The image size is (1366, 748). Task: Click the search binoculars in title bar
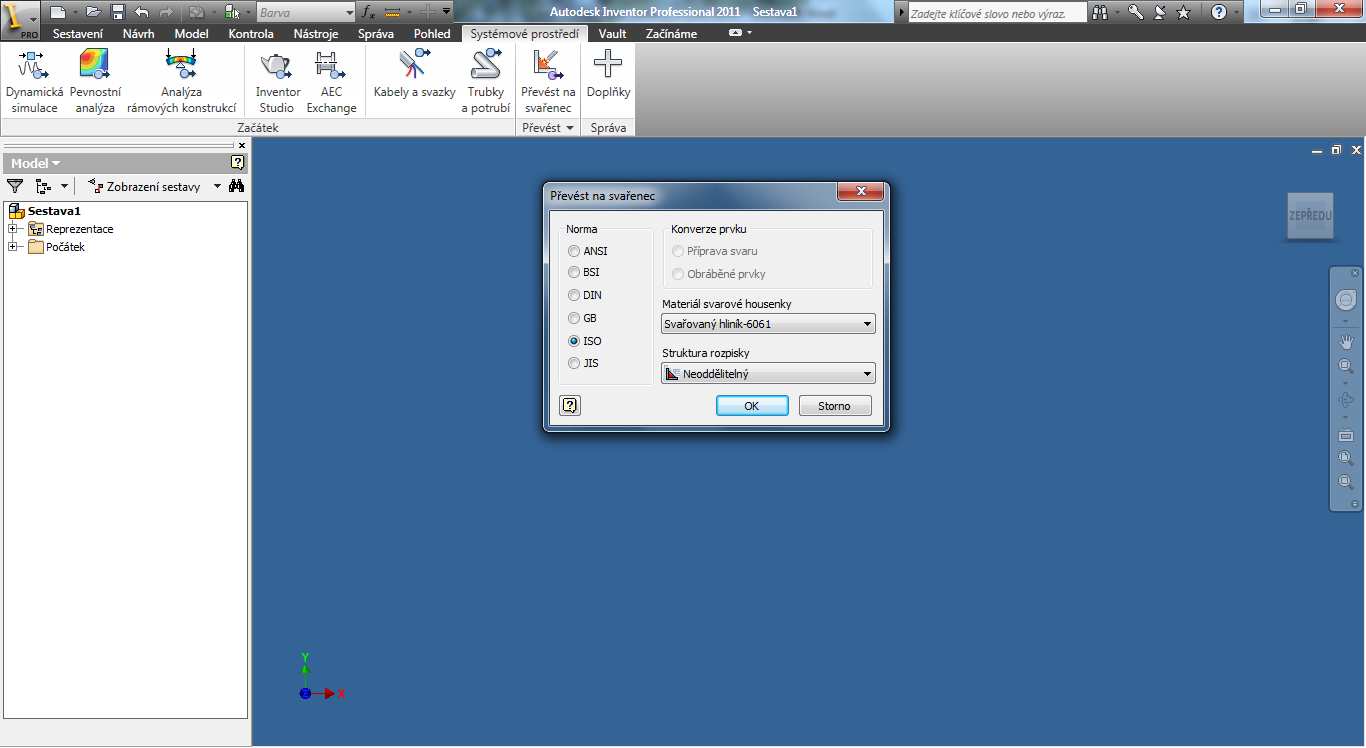(1101, 12)
